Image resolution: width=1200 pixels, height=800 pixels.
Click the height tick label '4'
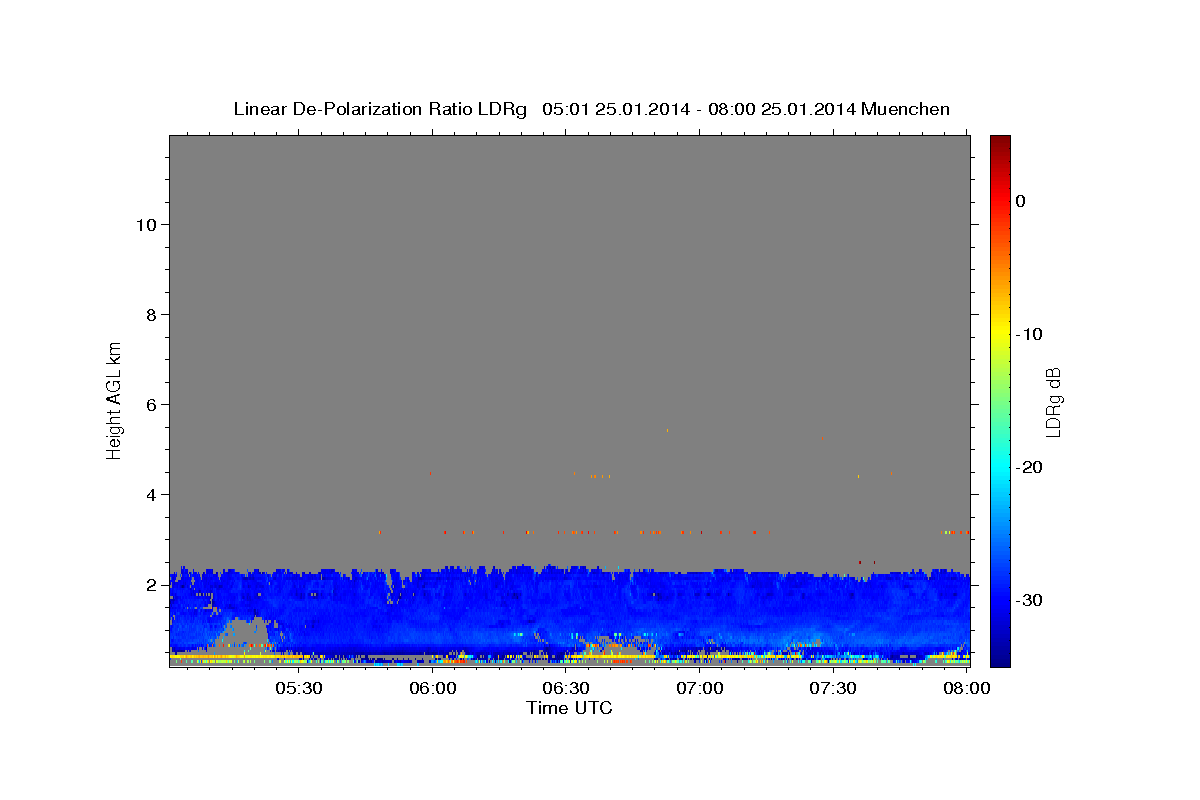(x=152, y=495)
